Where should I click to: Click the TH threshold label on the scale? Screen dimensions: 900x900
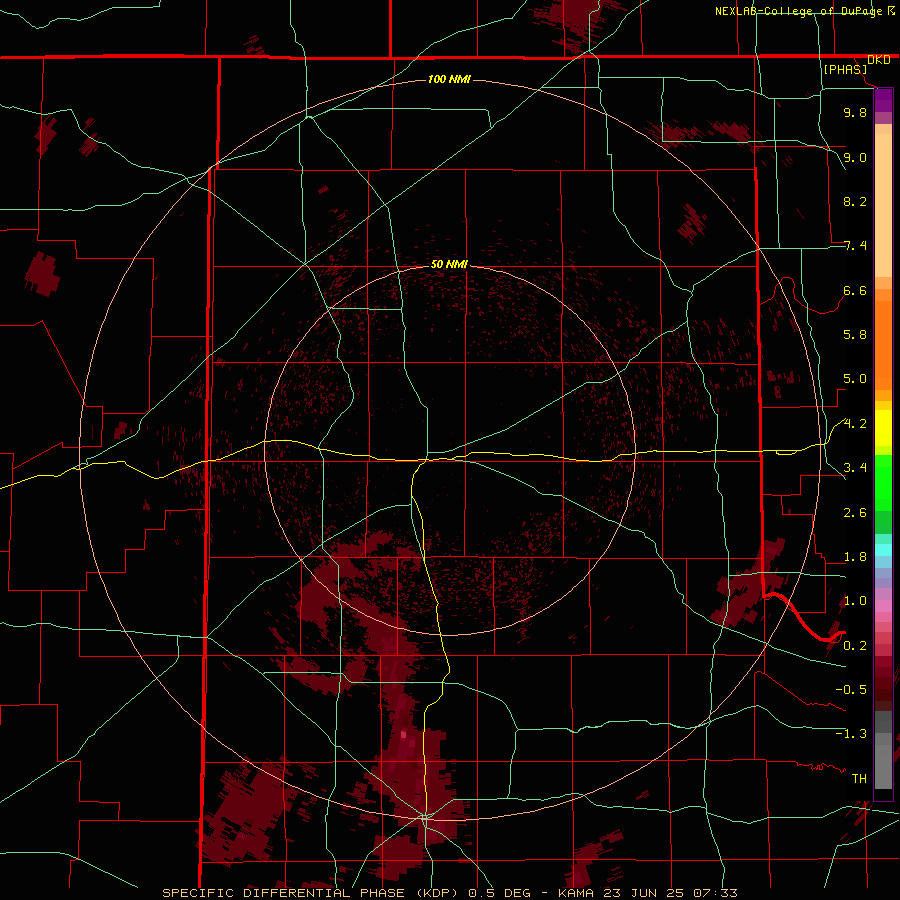tap(859, 779)
